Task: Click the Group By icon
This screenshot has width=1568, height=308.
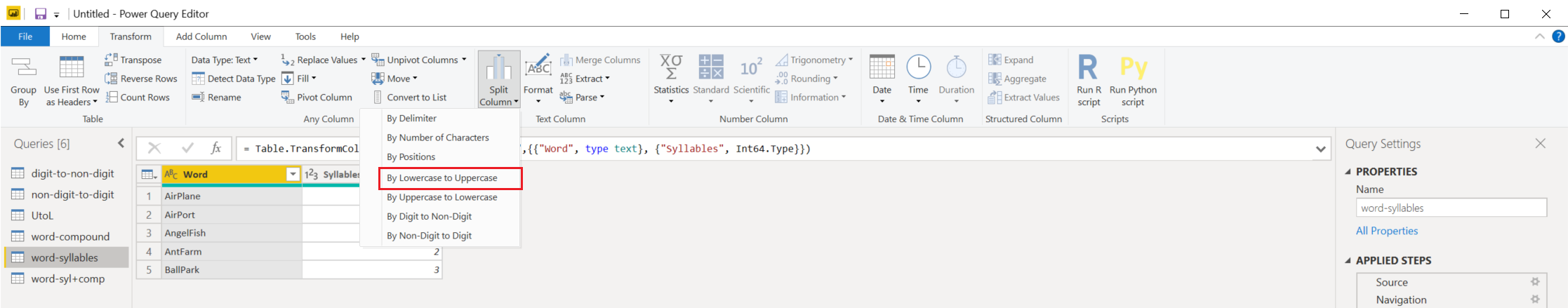Action: (23, 81)
